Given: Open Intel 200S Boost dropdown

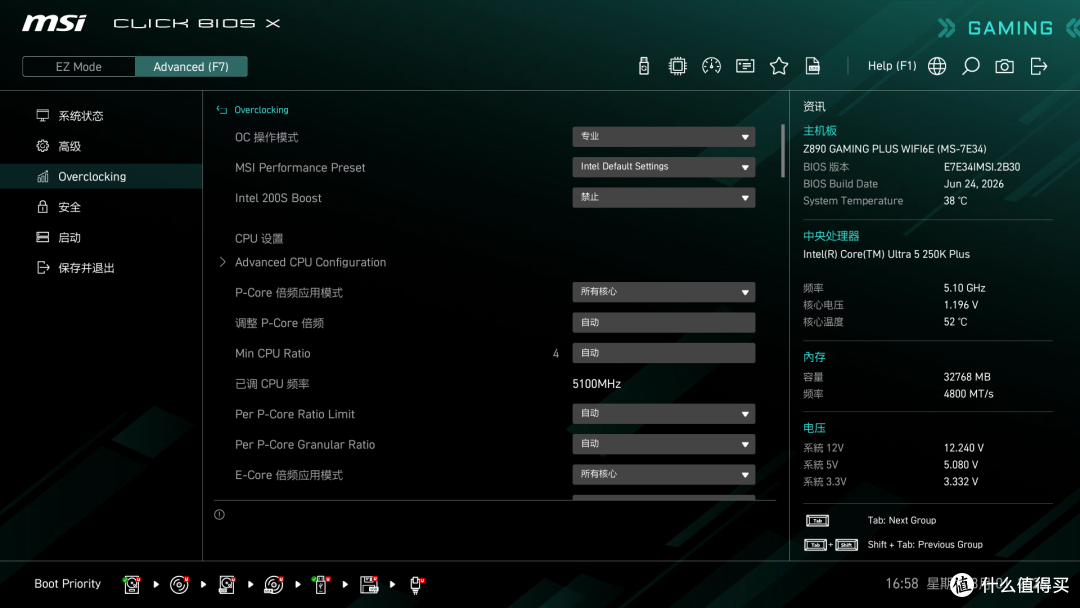Looking at the screenshot, I should 663,197.
